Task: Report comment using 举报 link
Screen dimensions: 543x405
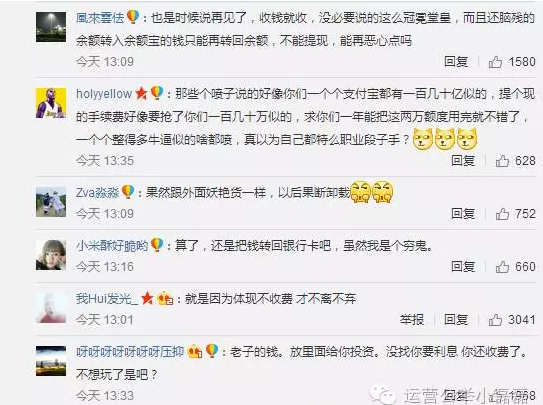Action: pyautogui.click(x=412, y=320)
